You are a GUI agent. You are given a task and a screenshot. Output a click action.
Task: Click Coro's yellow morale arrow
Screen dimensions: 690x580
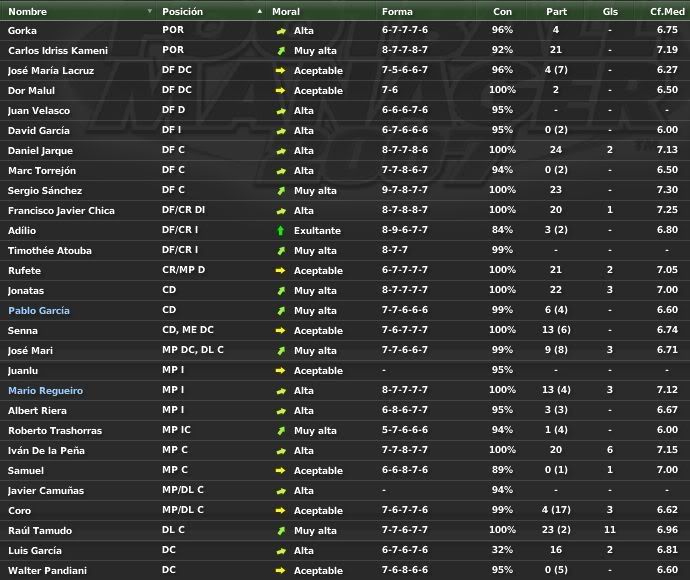pos(280,510)
